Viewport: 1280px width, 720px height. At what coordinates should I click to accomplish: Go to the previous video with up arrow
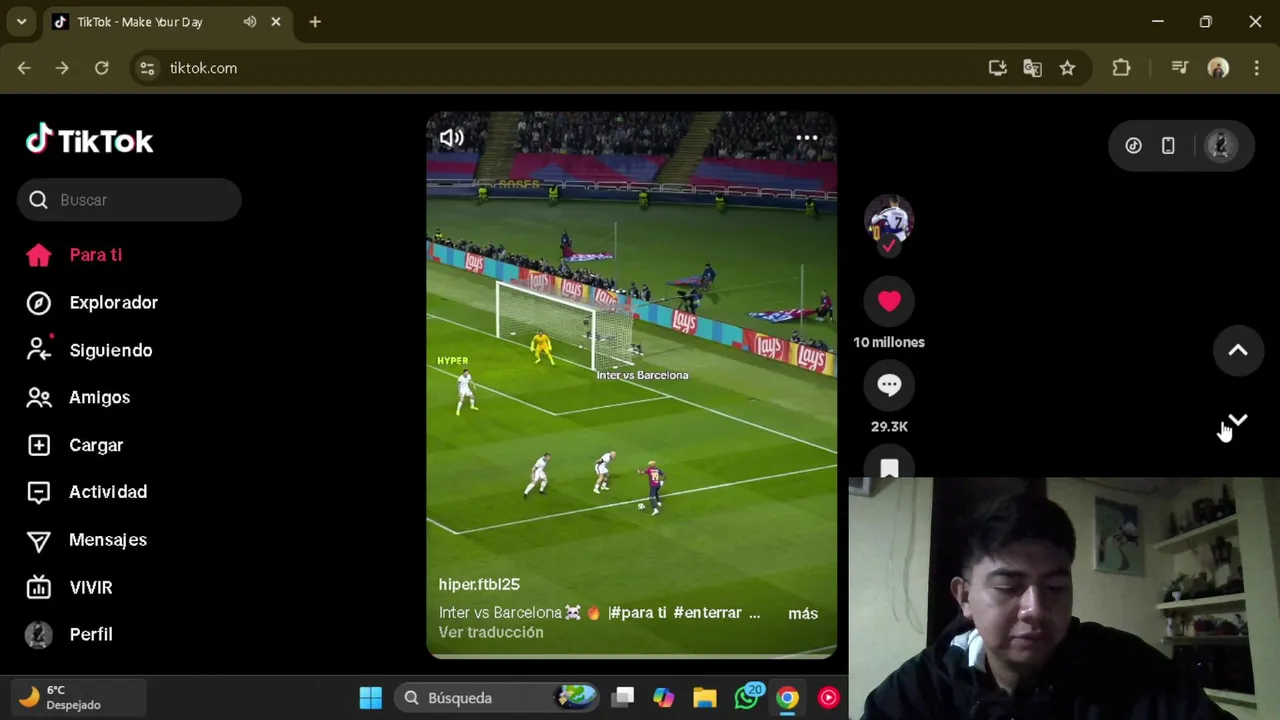1238,350
